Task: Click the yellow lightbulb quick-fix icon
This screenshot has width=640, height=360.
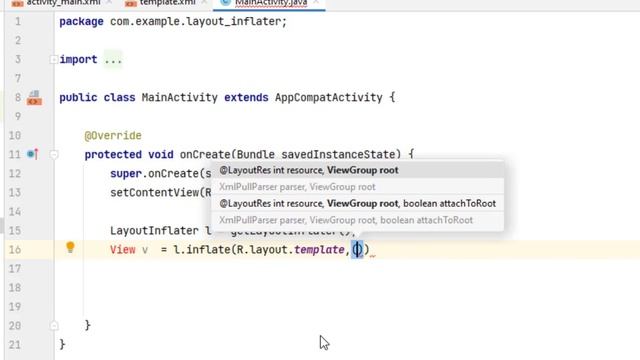Action: tap(70, 247)
